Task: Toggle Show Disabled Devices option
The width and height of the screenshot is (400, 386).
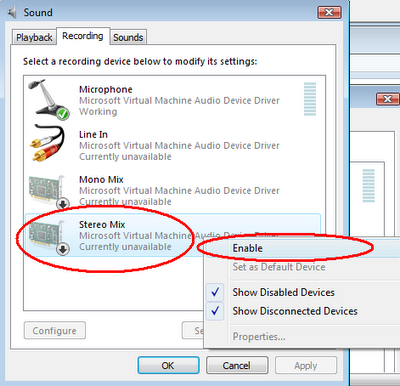Action: 303,292
